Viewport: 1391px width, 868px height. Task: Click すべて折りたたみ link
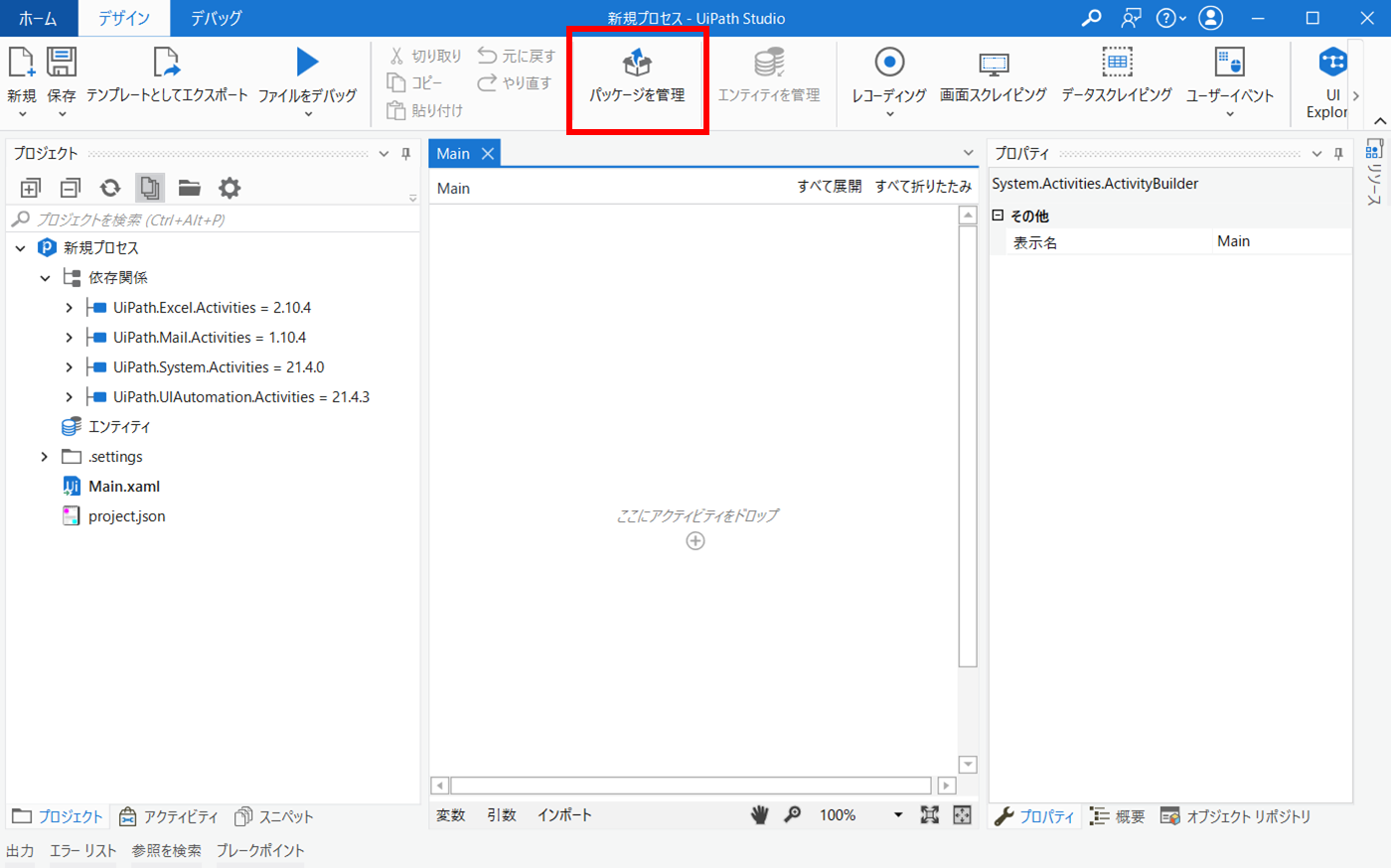tap(923, 187)
